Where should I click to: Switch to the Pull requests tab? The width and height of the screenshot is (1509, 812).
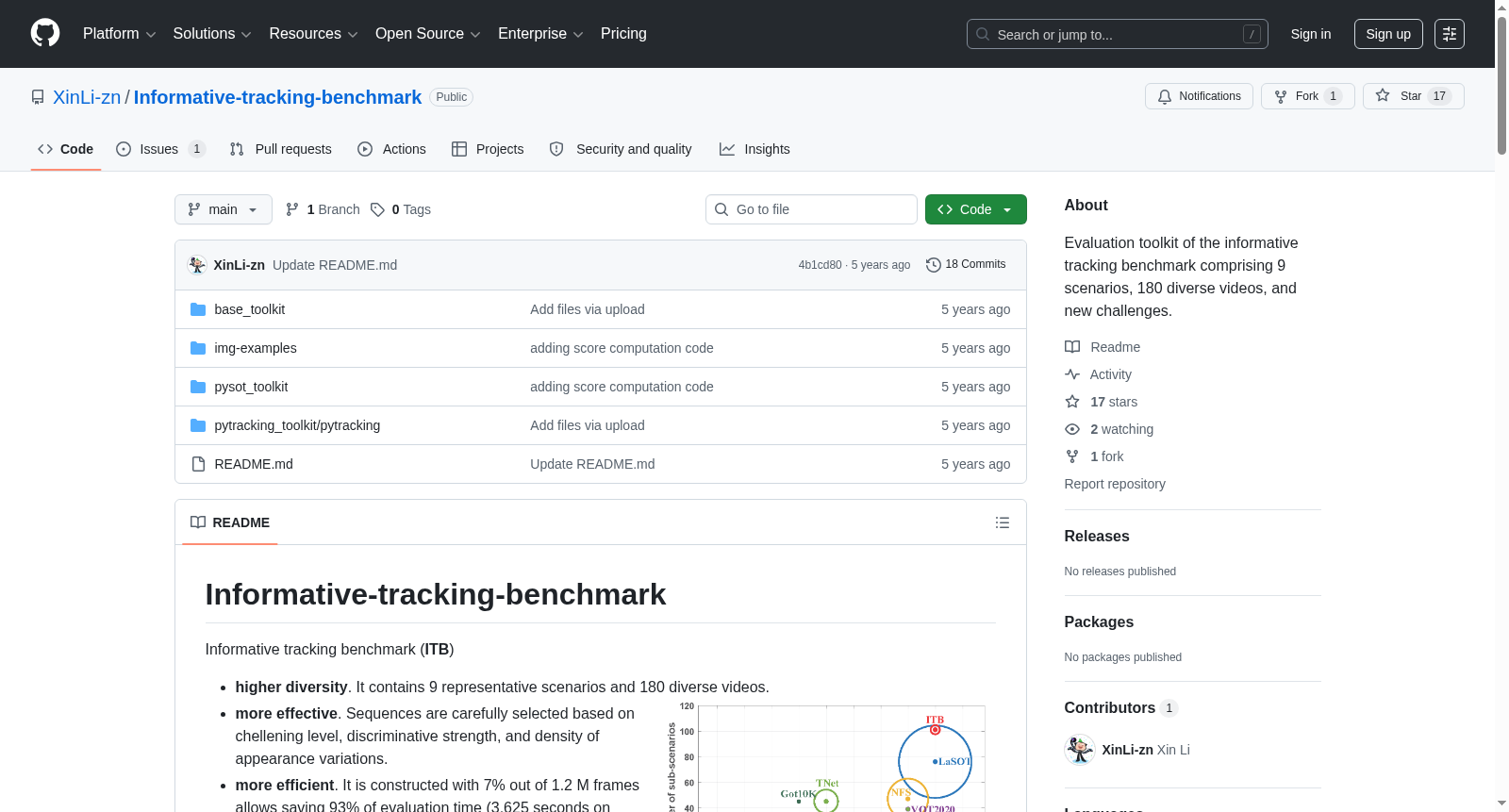(x=281, y=149)
